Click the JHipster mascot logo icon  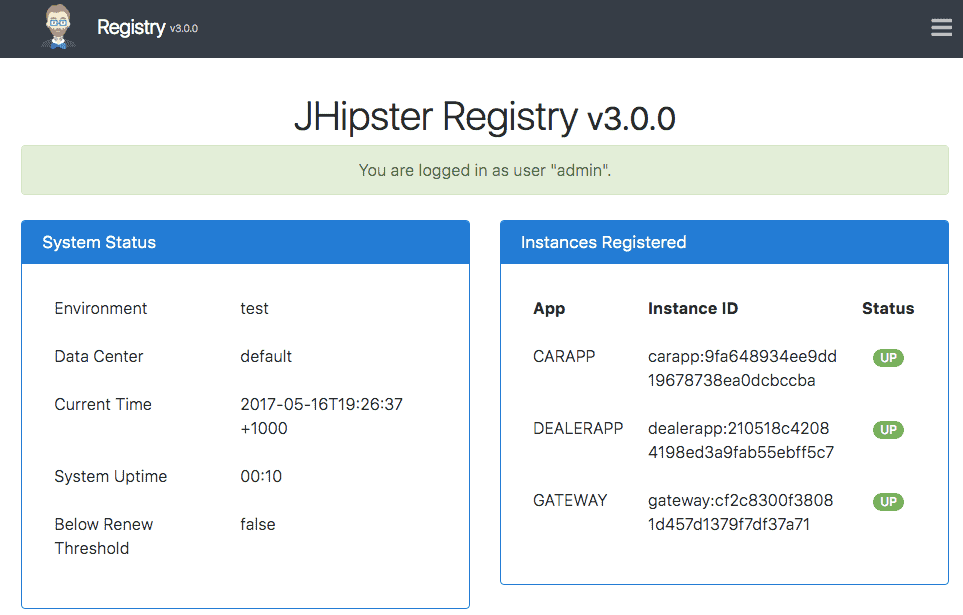(x=58, y=27)
